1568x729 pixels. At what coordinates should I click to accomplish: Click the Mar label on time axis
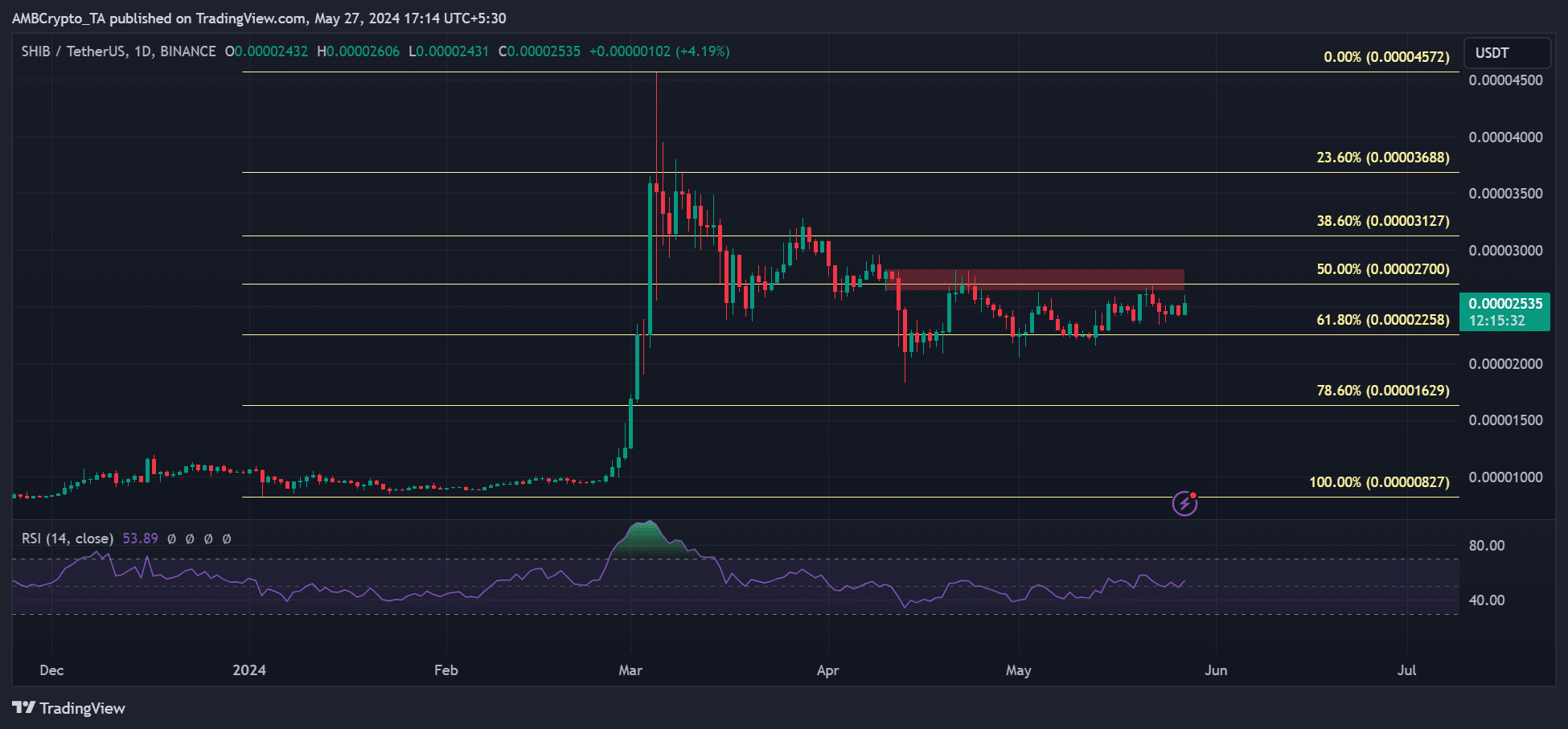point(630,670)
